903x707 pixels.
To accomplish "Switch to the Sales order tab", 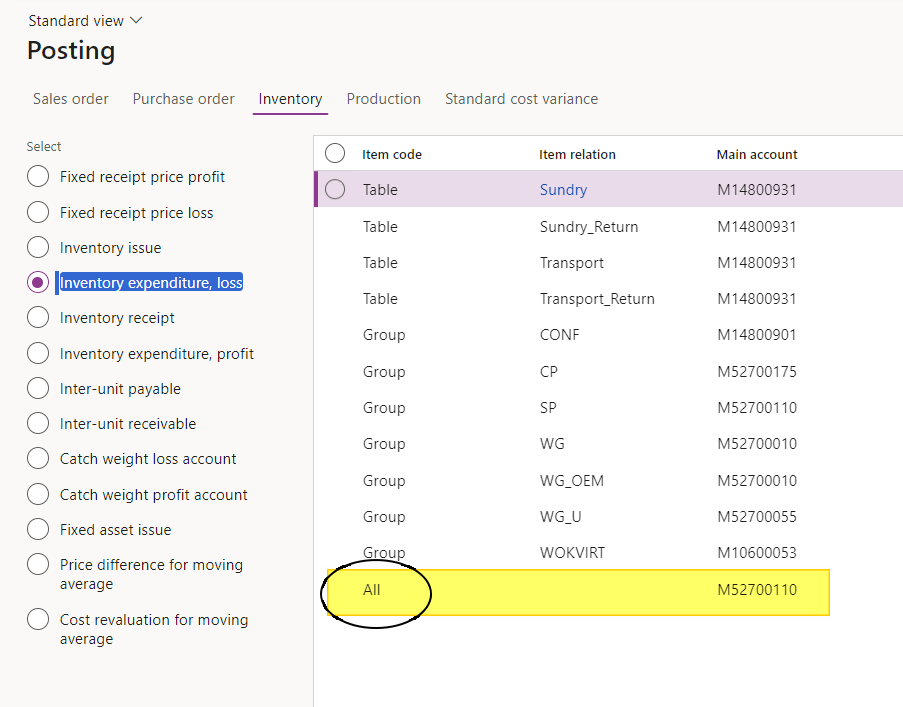I will [x=70, y=99].
